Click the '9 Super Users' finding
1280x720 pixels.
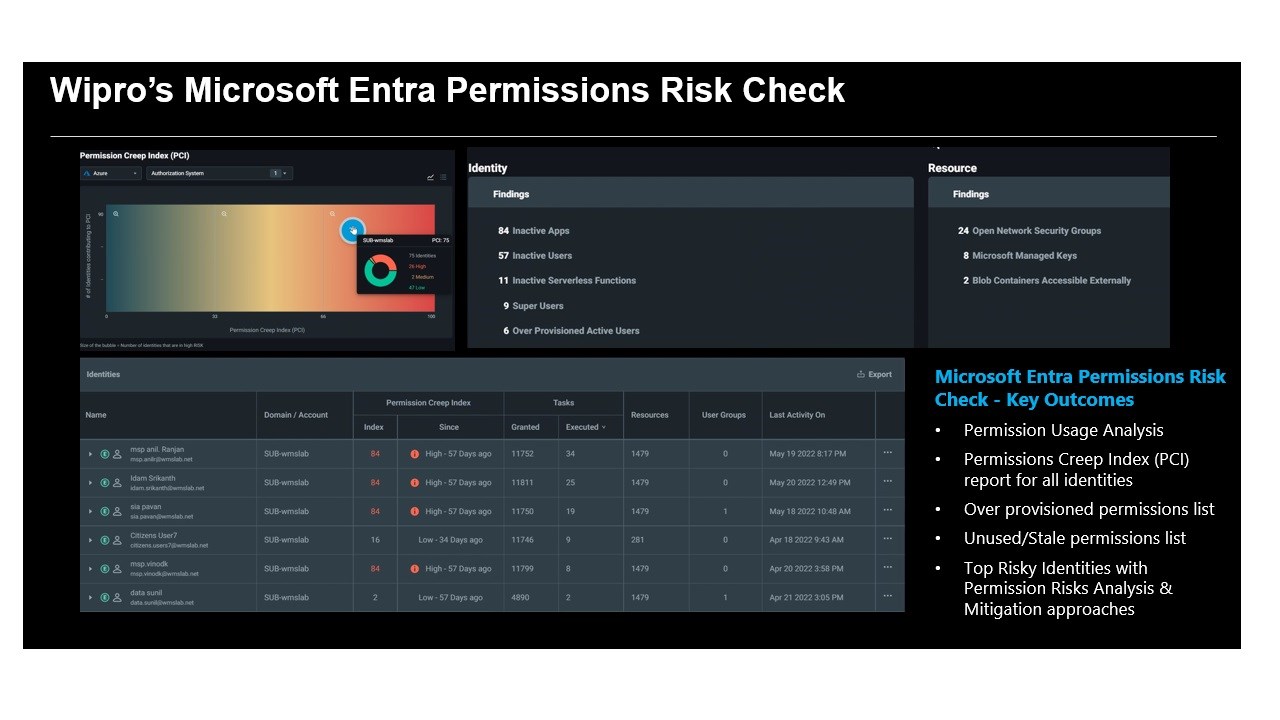click(x=533, y=306)
